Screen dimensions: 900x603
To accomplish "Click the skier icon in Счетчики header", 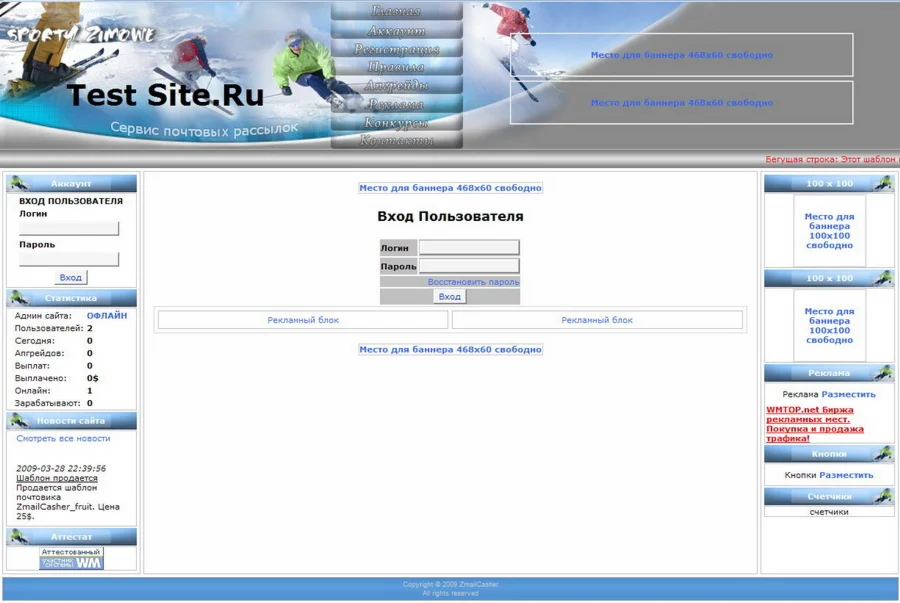I will click(883, 496).
